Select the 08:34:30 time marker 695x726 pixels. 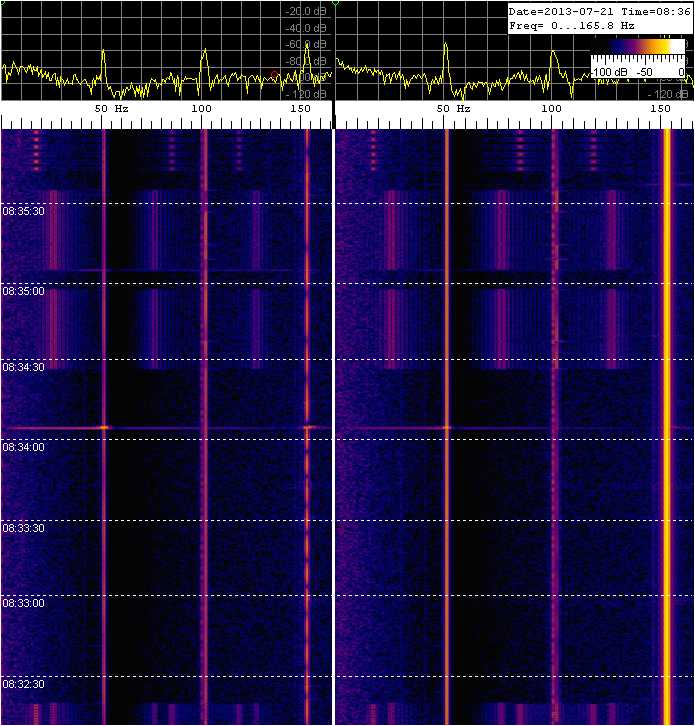tap(24, 368)
